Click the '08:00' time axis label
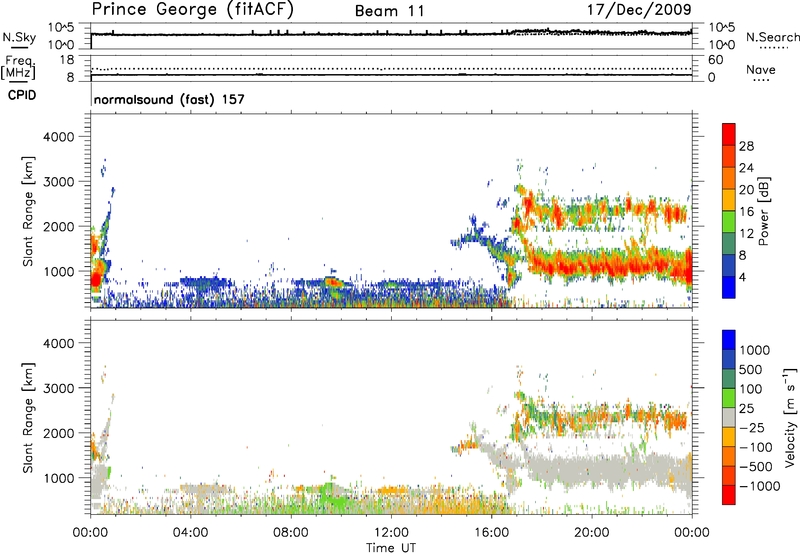 [291, 533]
